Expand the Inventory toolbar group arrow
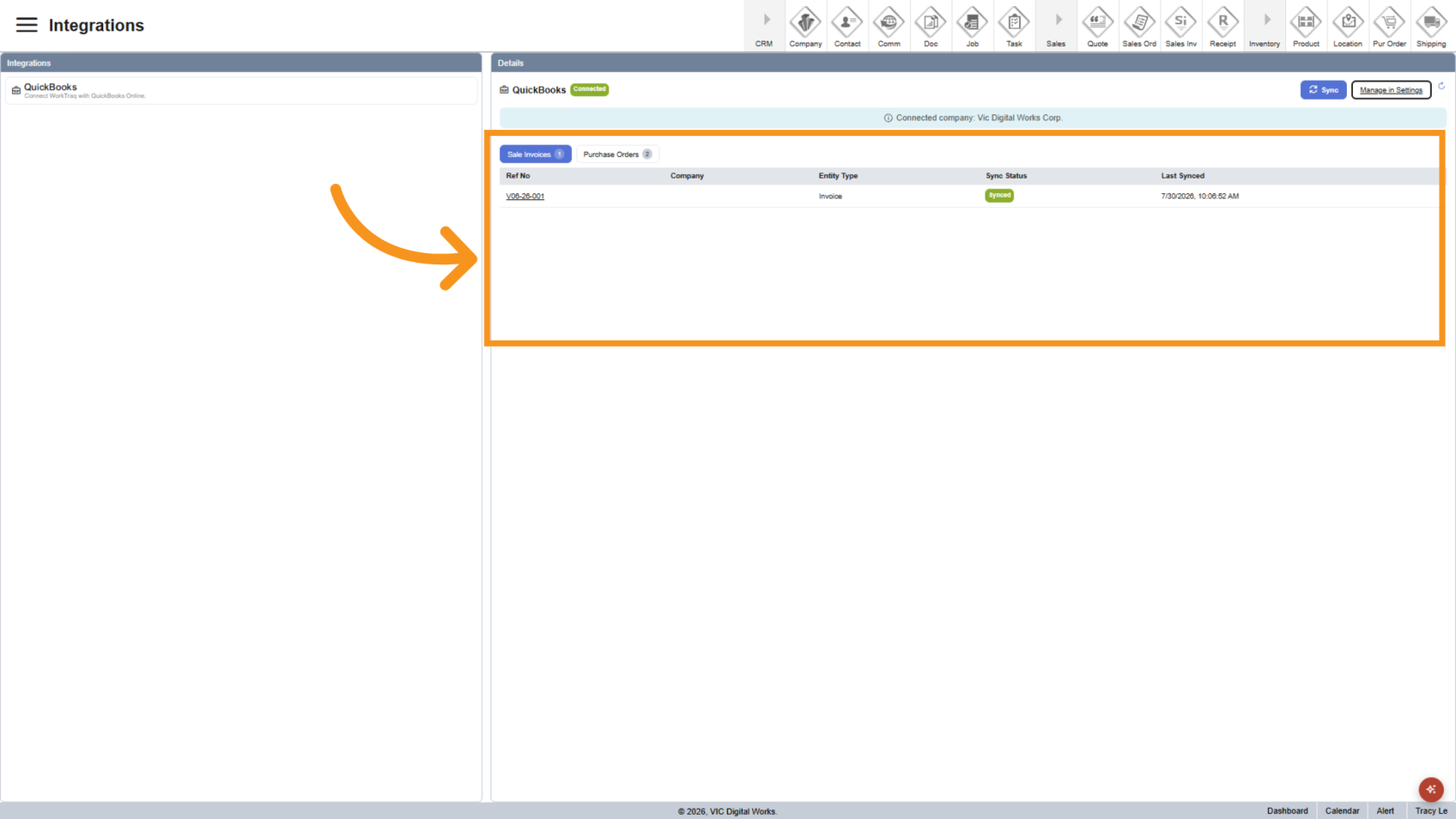1456x819 pixels. point(1266,20)
